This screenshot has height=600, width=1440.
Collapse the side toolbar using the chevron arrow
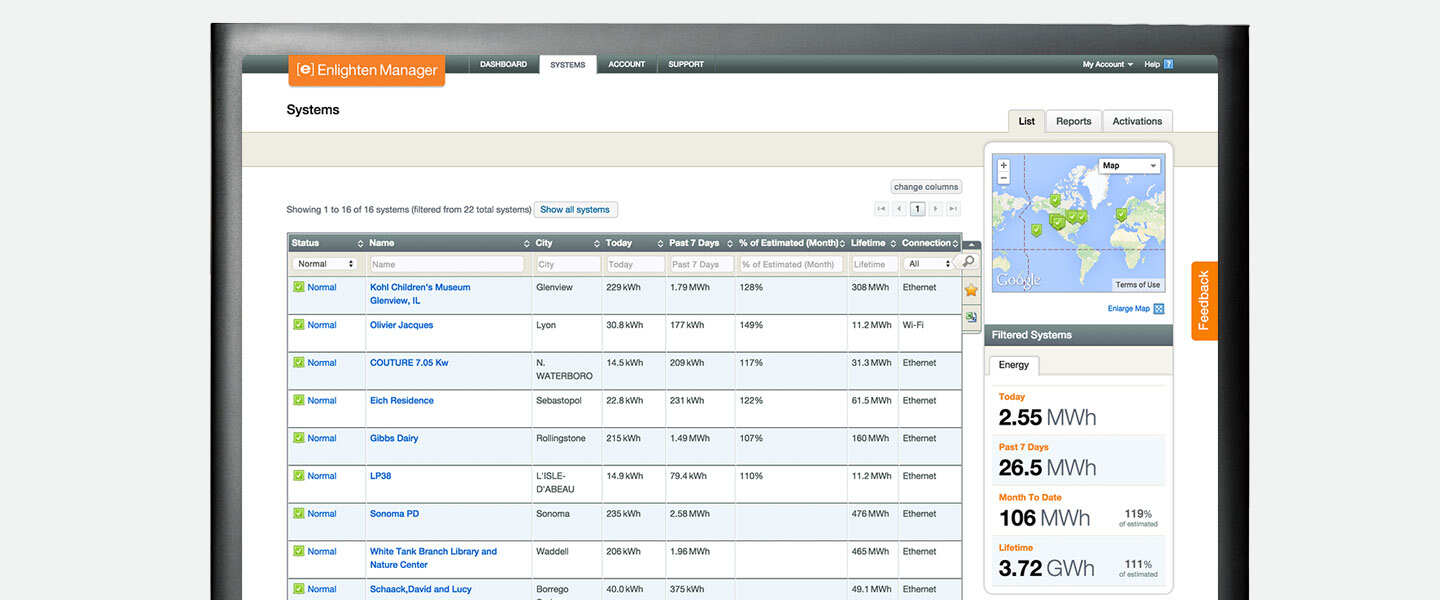pos(971,243)
